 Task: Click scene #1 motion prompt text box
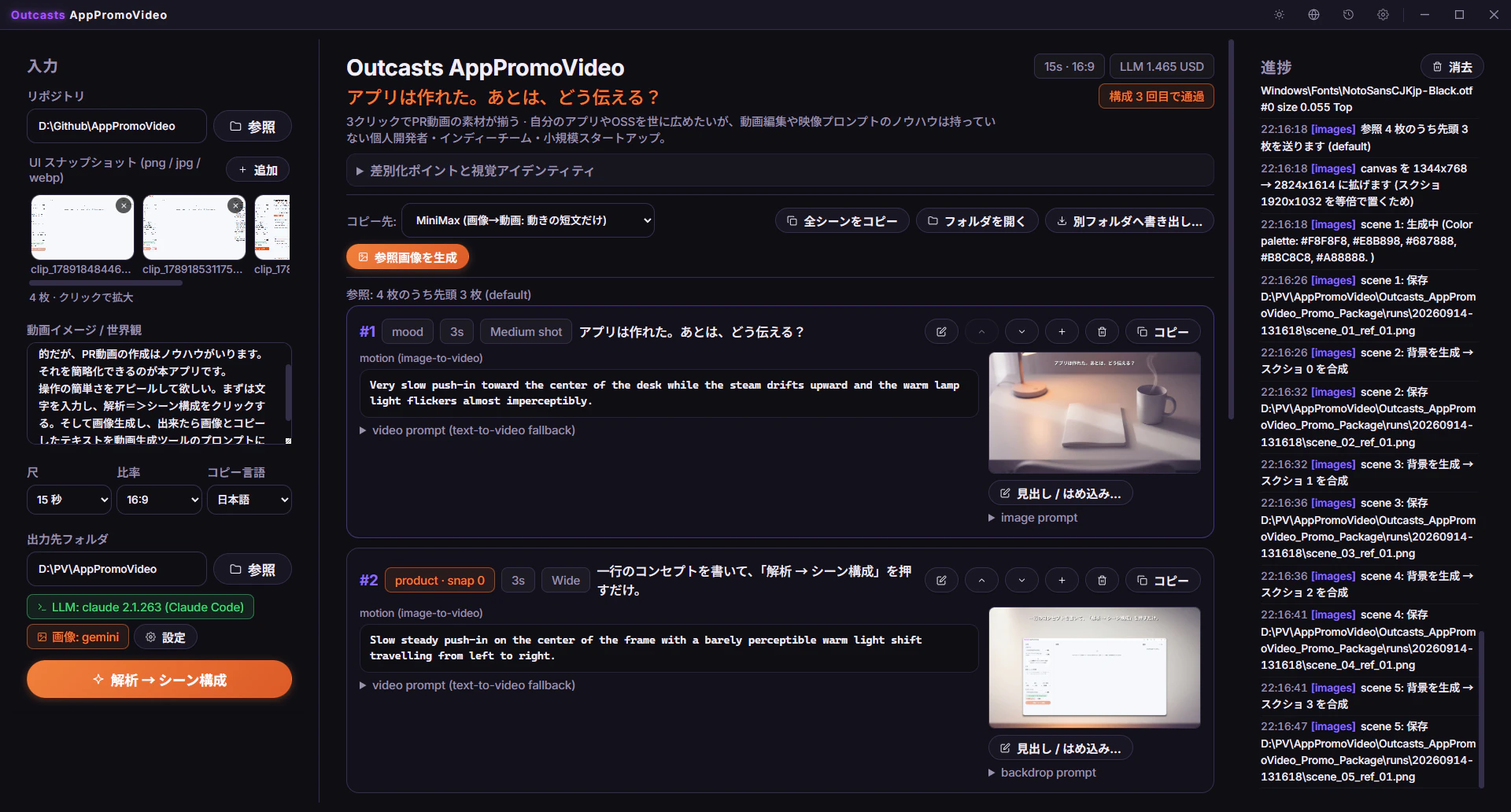[669, 393]
